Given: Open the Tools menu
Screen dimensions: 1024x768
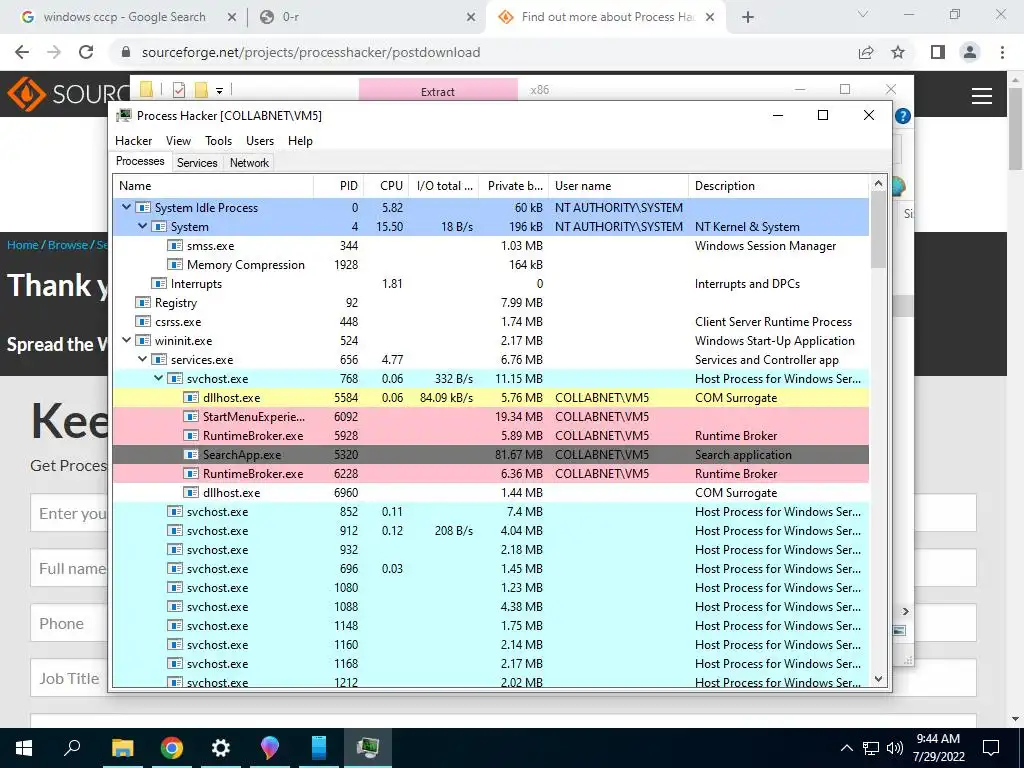Looking at the screenshot, I should (218, 140).
